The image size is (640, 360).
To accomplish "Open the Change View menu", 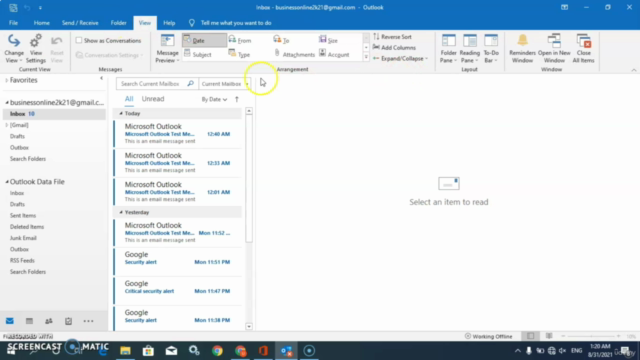I will [14, 49].
